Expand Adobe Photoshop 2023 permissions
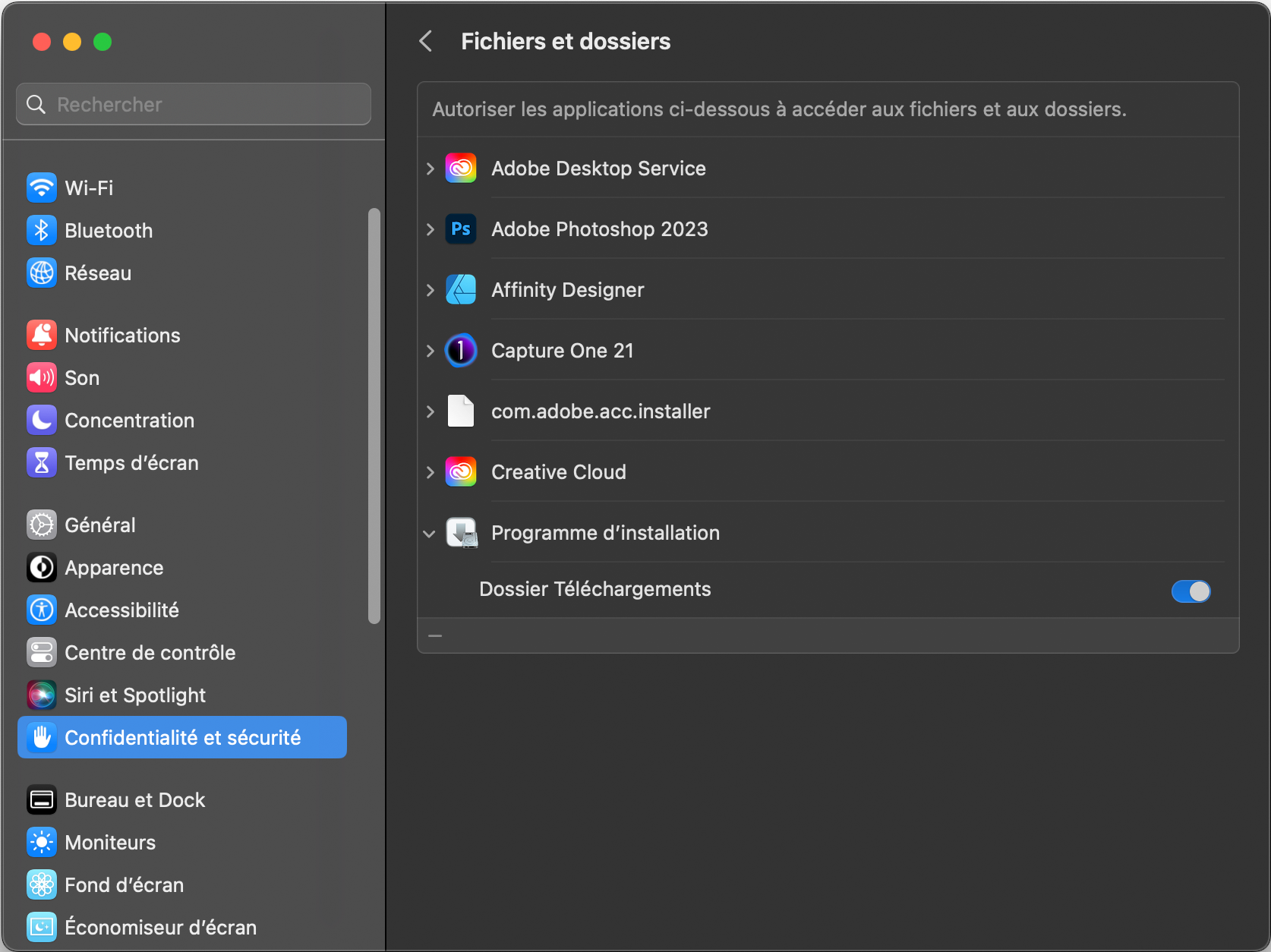1271x952 pixels. (430, 229)
